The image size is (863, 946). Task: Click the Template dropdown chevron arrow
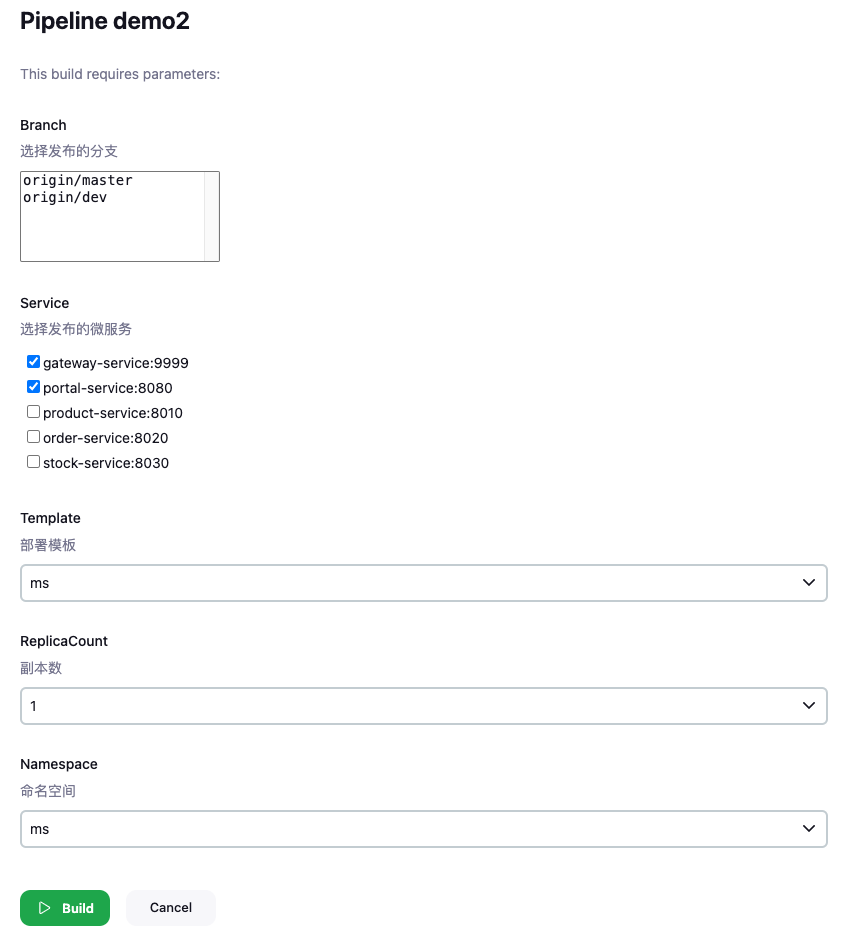[809, 582]
